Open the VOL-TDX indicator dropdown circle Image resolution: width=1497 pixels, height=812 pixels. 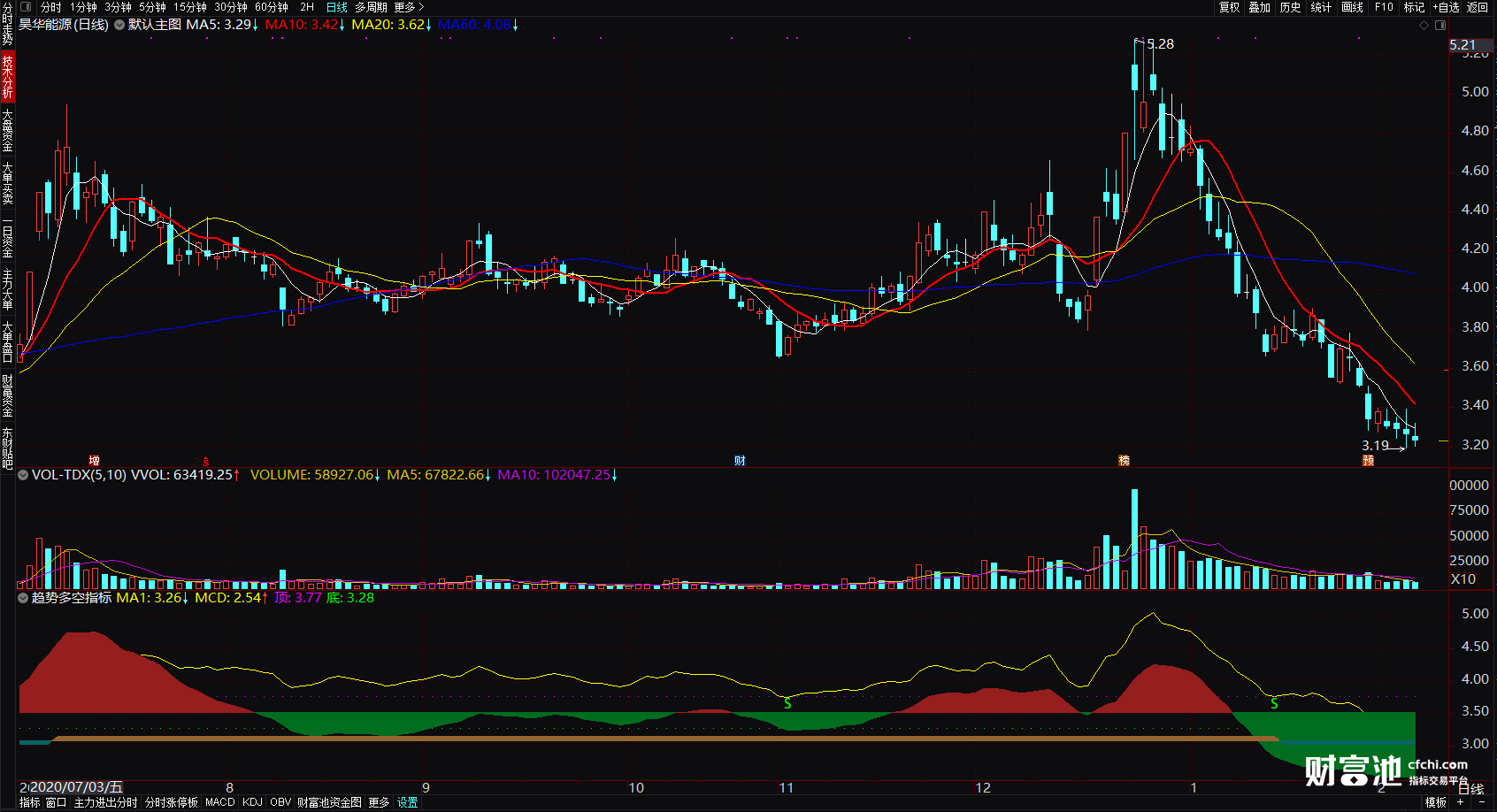tap(23, 475)
